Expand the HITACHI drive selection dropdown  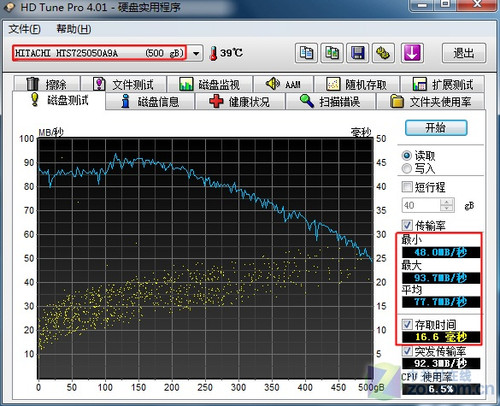coord(196,53)
